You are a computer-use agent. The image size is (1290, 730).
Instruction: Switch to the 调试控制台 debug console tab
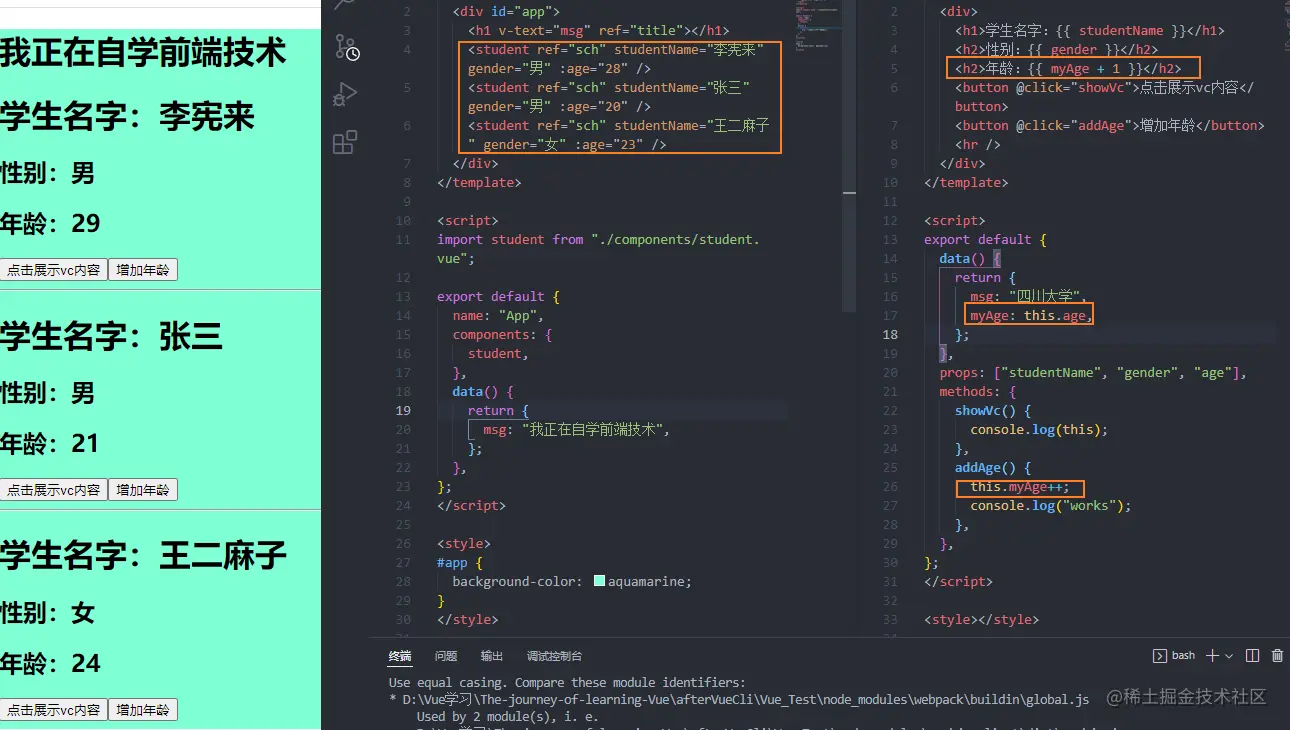(x=554, y=656)
